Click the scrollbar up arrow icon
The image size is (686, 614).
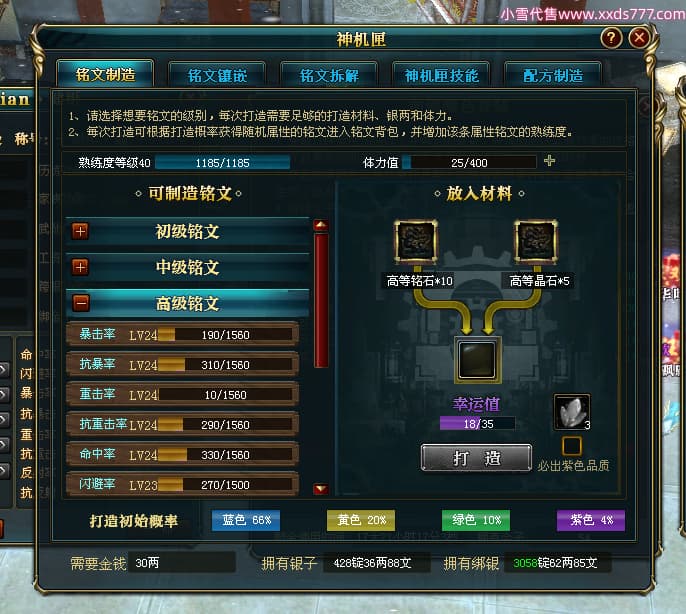[321, 225]
